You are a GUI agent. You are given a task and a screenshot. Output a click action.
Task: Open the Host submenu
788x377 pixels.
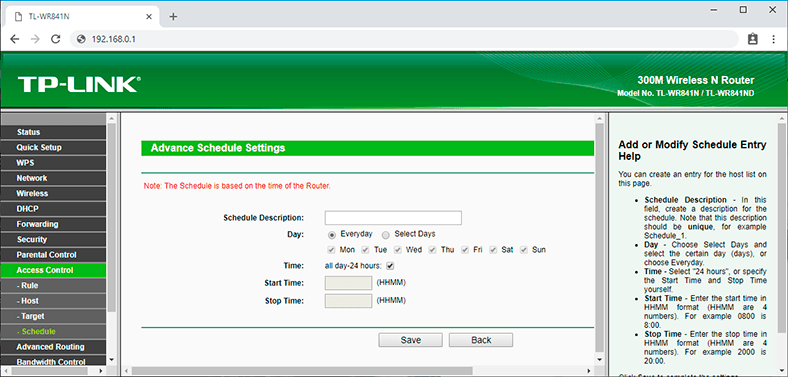point(53,301)
